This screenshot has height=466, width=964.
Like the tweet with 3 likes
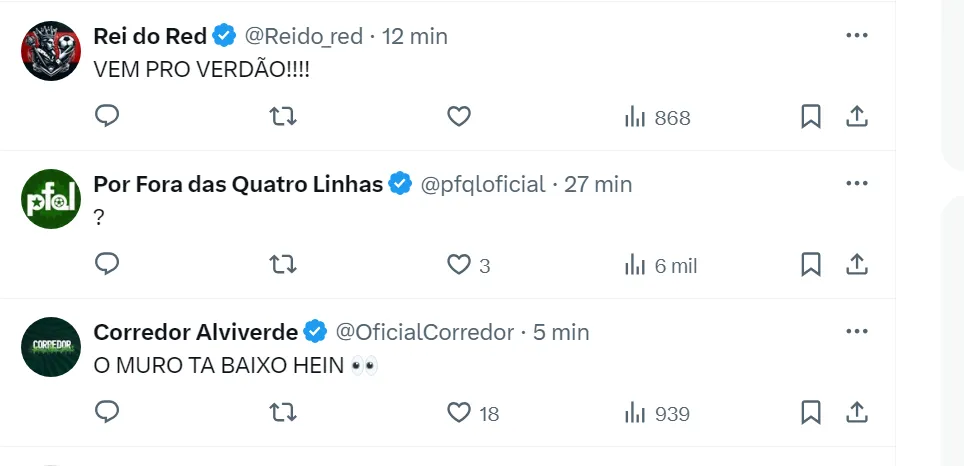tap(459, 264)
